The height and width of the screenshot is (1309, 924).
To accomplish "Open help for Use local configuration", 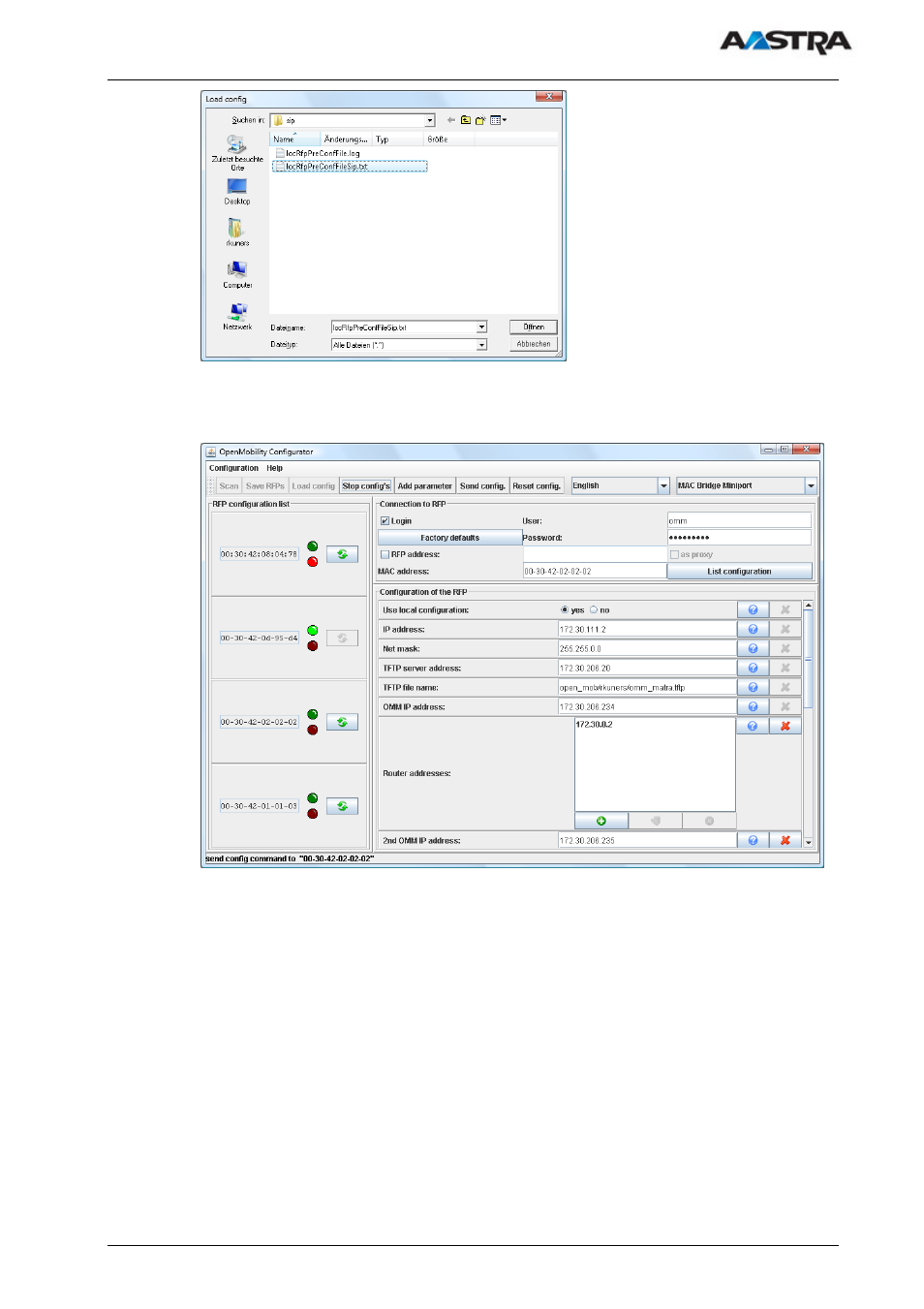I will coord(753,609).
